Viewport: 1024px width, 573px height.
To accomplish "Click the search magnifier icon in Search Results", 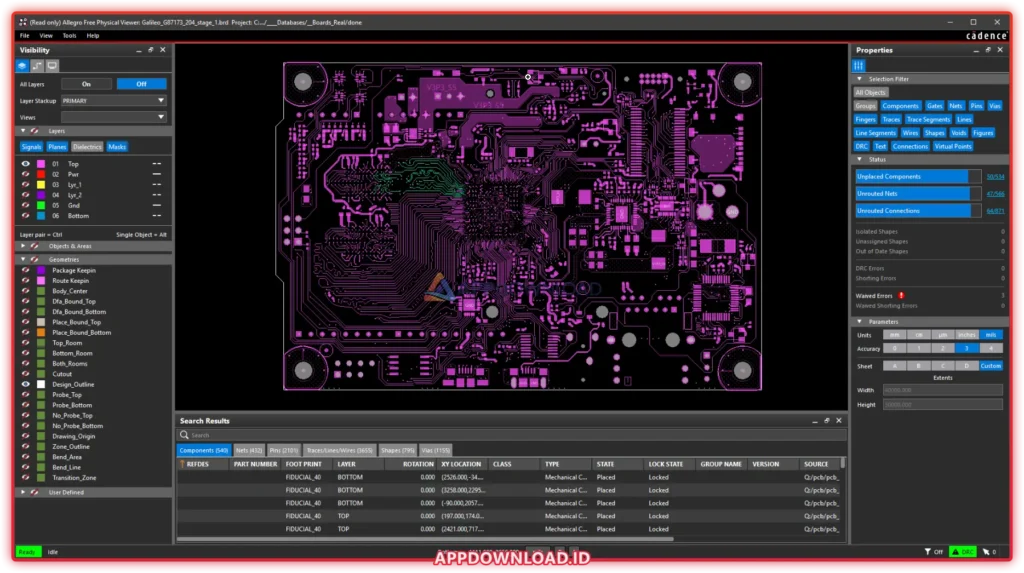I will [185, 435].
